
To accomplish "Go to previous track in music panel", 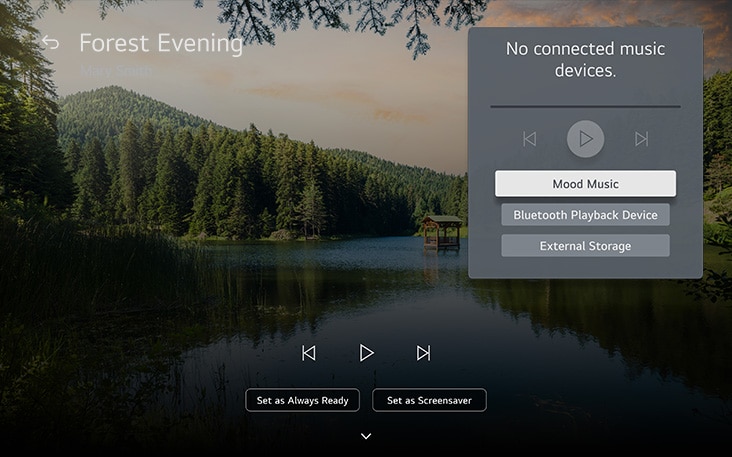I will pos(529,139).
